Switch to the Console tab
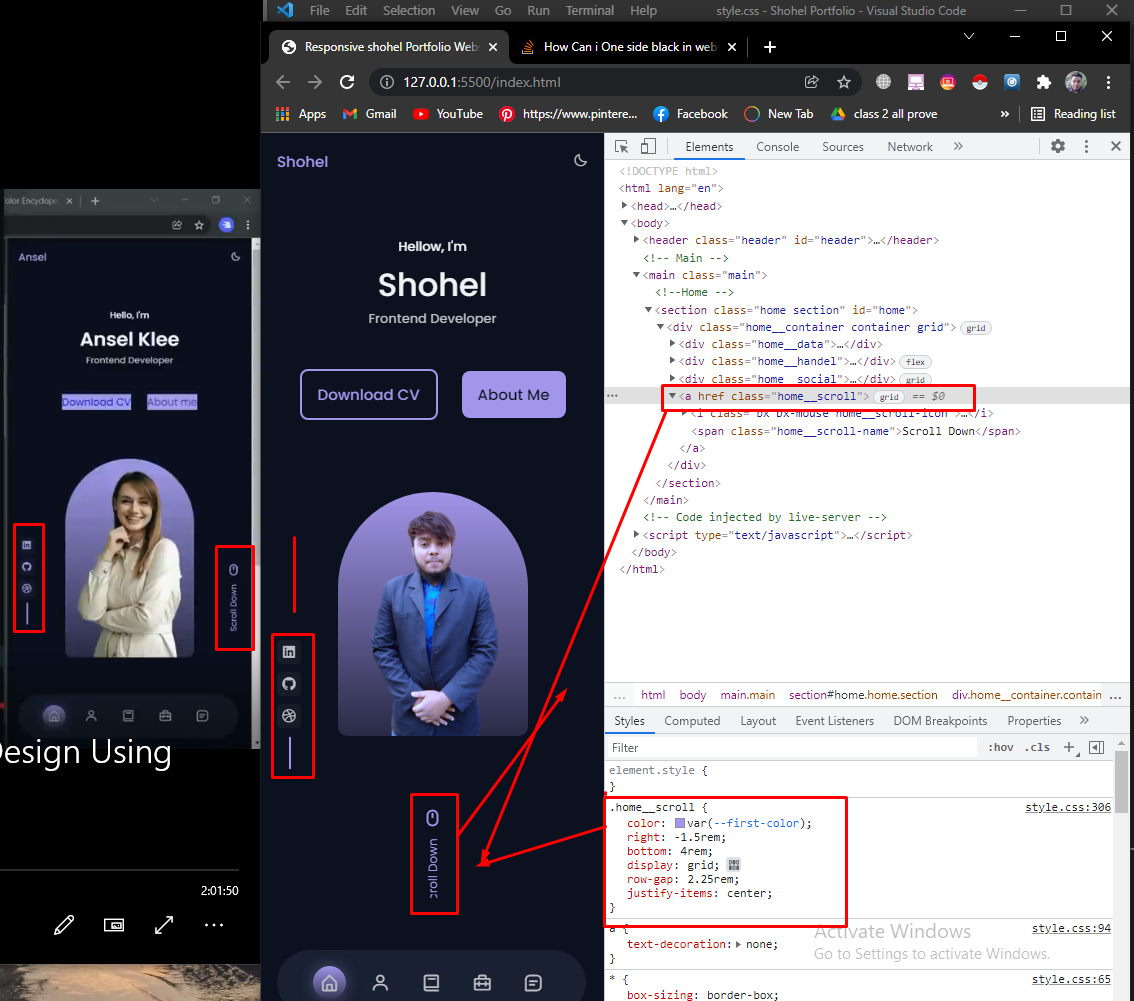1134x1001 pixels. click(x=777, y=147)
